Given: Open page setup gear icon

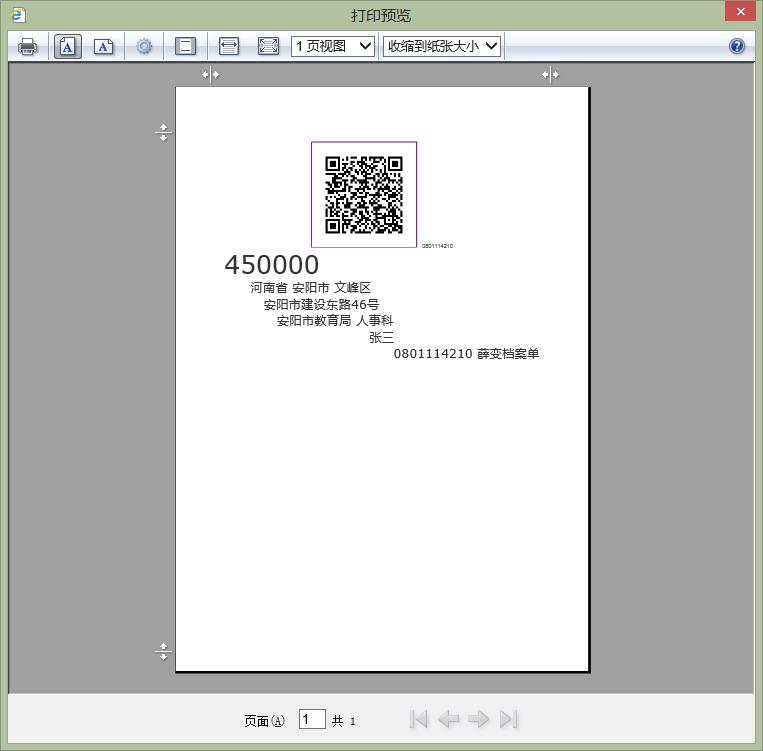Looking at the screenshot, I should [144, 46].
